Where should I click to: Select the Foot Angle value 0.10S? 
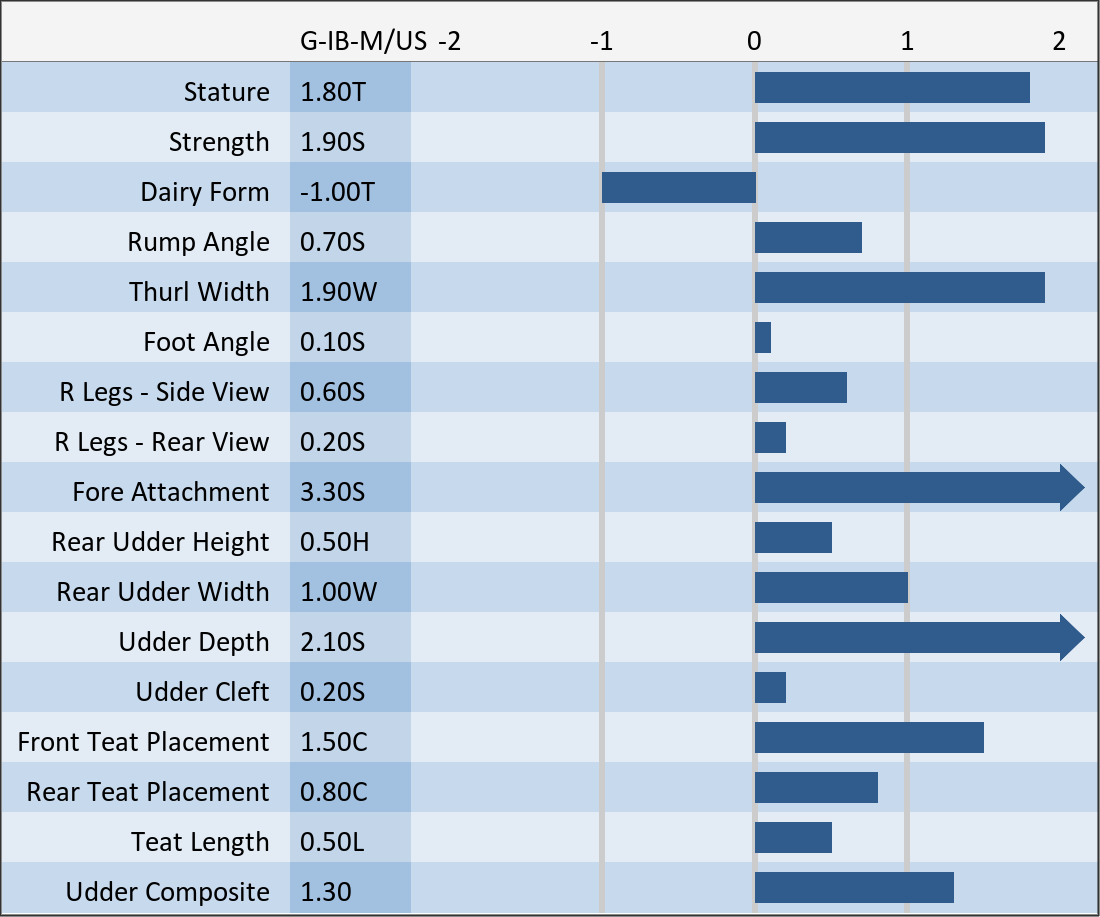click(x=333, y=342)
